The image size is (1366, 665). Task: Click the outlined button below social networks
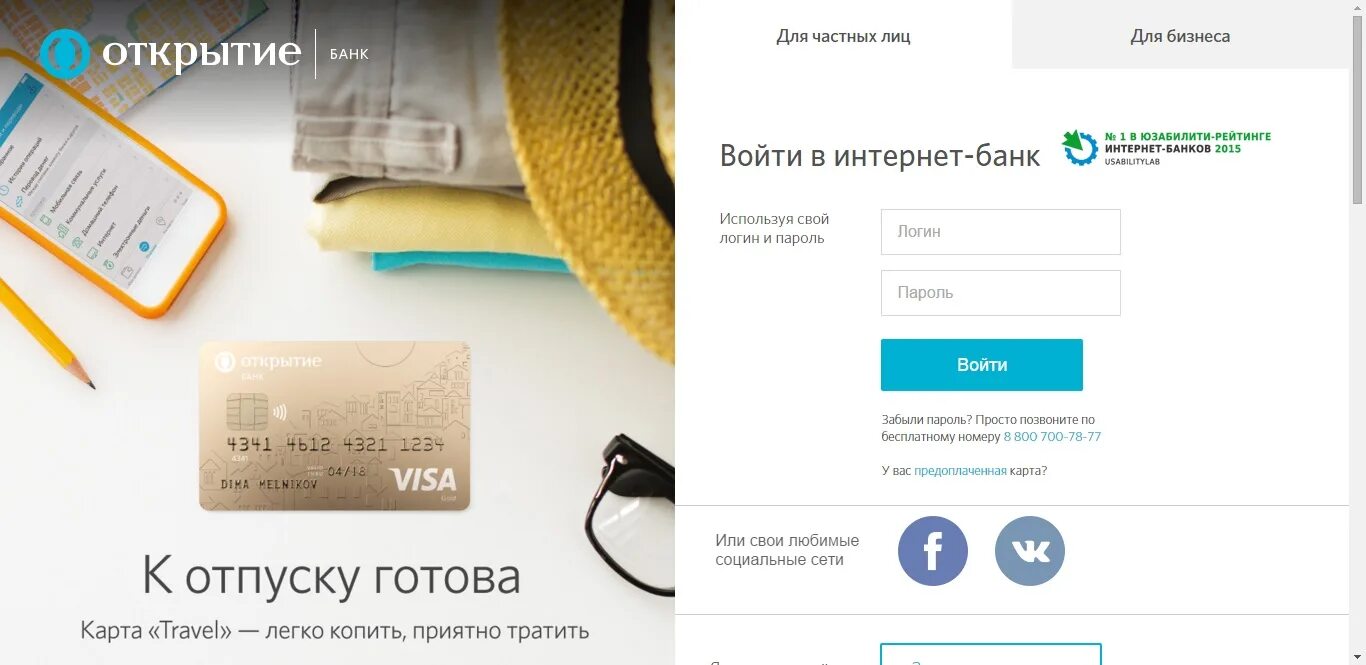coord(990,654)
